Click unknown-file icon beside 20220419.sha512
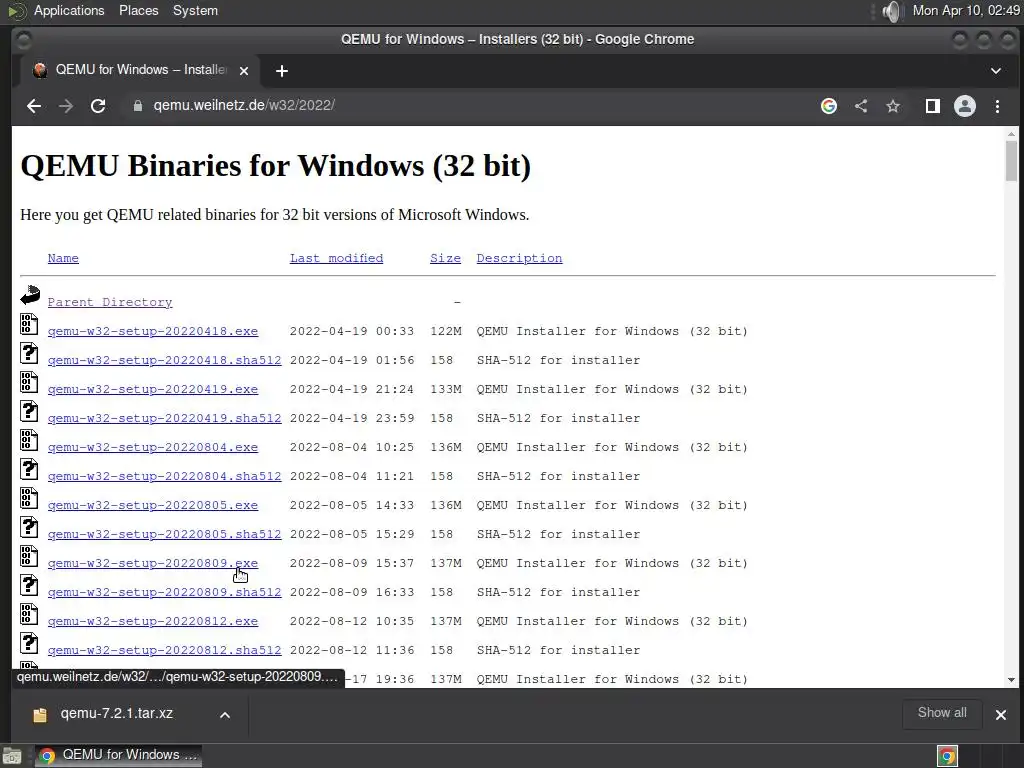Viewport: 1024px width, 768px height. pos(29,411)
